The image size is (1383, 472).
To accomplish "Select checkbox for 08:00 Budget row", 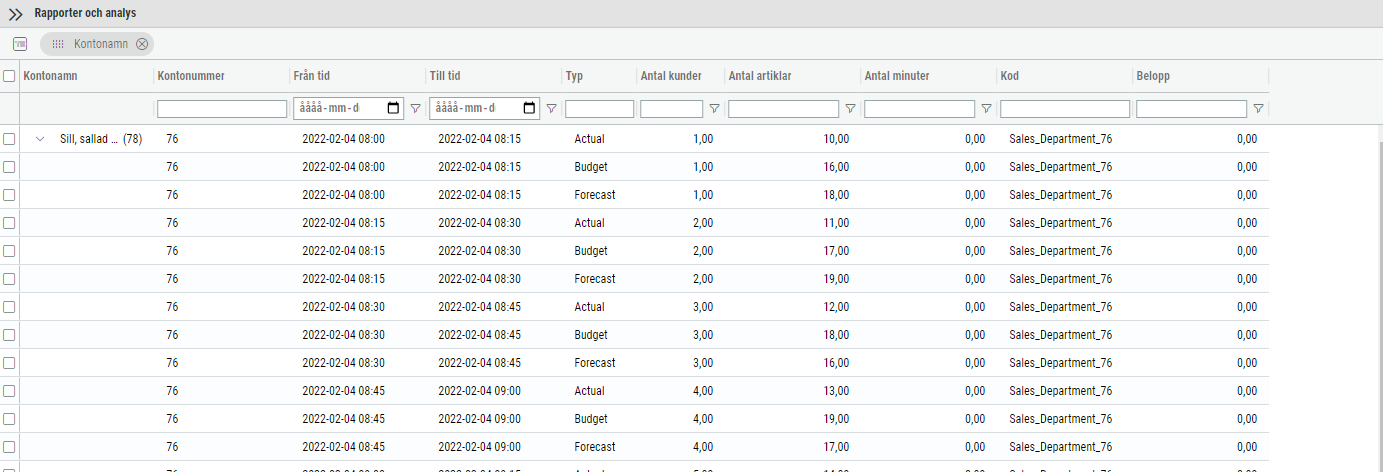I will tap(9, 167).
